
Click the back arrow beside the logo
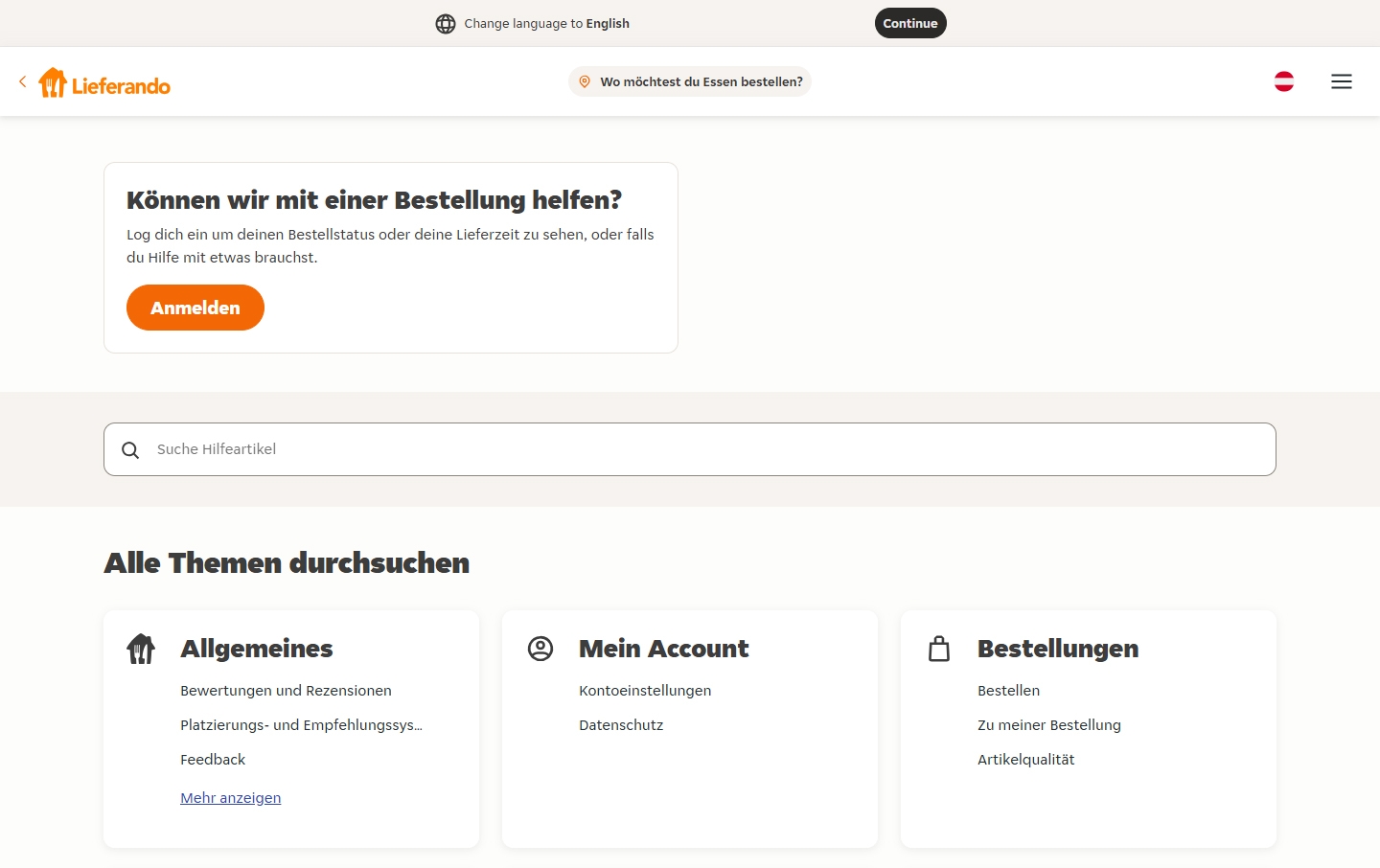[x=22, y=82]
